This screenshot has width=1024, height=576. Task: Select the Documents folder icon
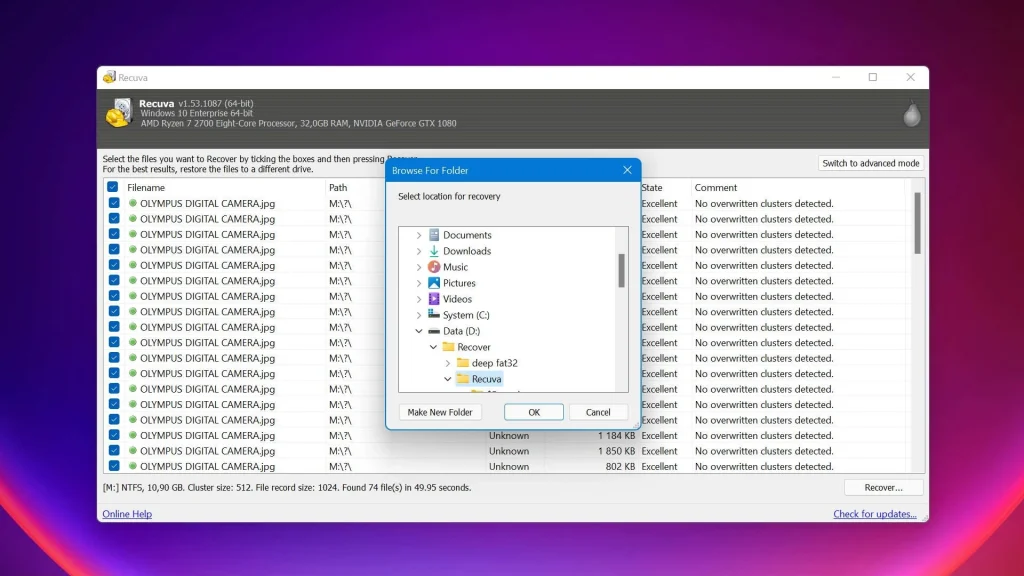click(434, 234)
